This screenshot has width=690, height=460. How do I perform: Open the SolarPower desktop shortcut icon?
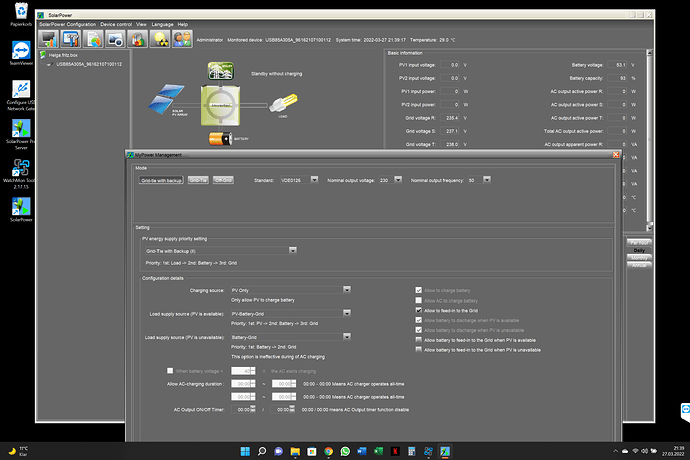click(21, 210)
